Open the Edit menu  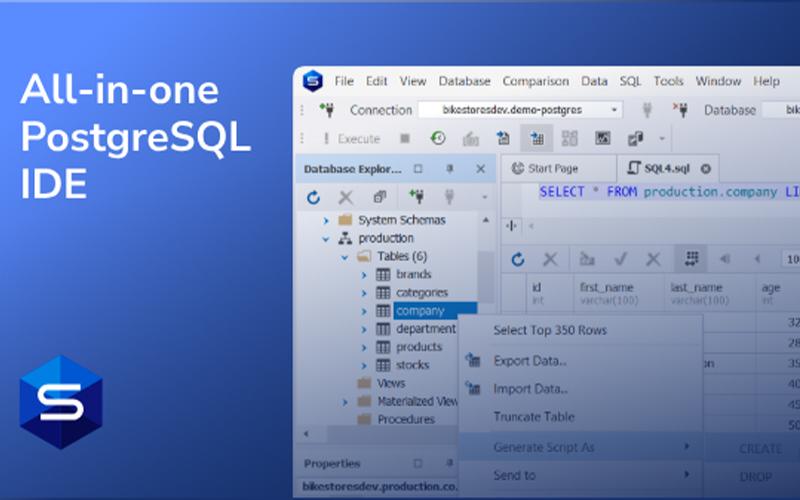point(377,81)
